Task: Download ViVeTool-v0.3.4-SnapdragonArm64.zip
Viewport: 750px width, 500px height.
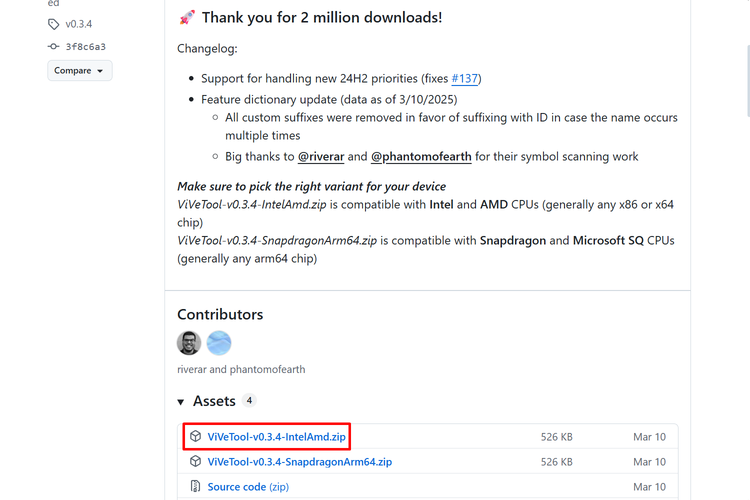Action: click(299, 462)
